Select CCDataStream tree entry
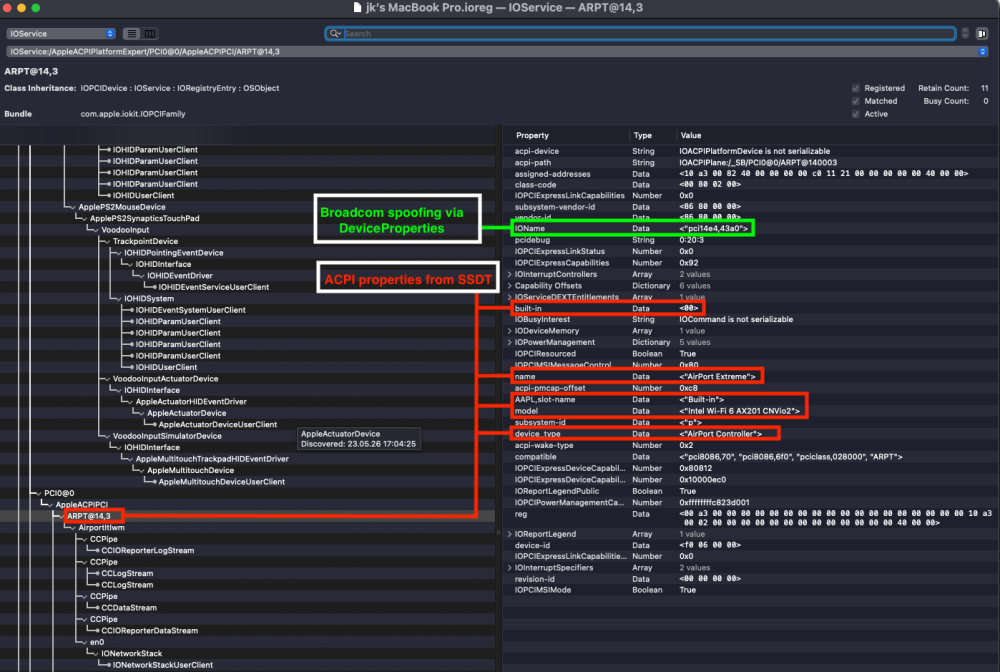Viewport: 1000px width, 672px height. pos(129,608)
